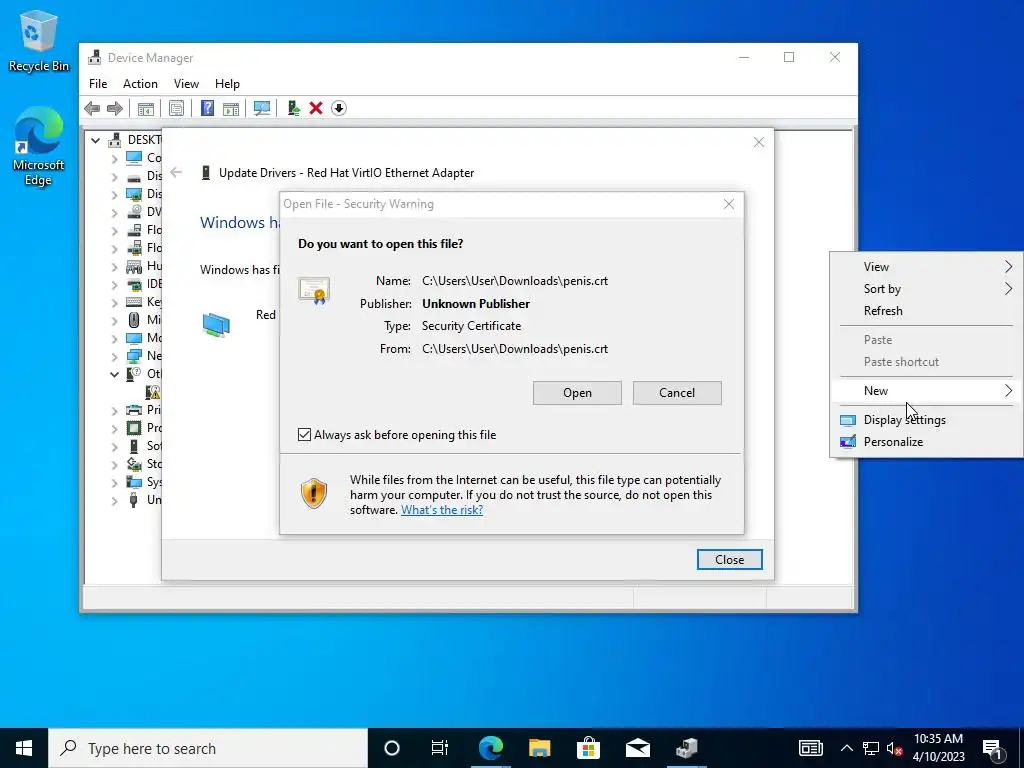Expand the Universal Serial Bus tree node
The image size is (1024, 768).
tap(114, 500)
